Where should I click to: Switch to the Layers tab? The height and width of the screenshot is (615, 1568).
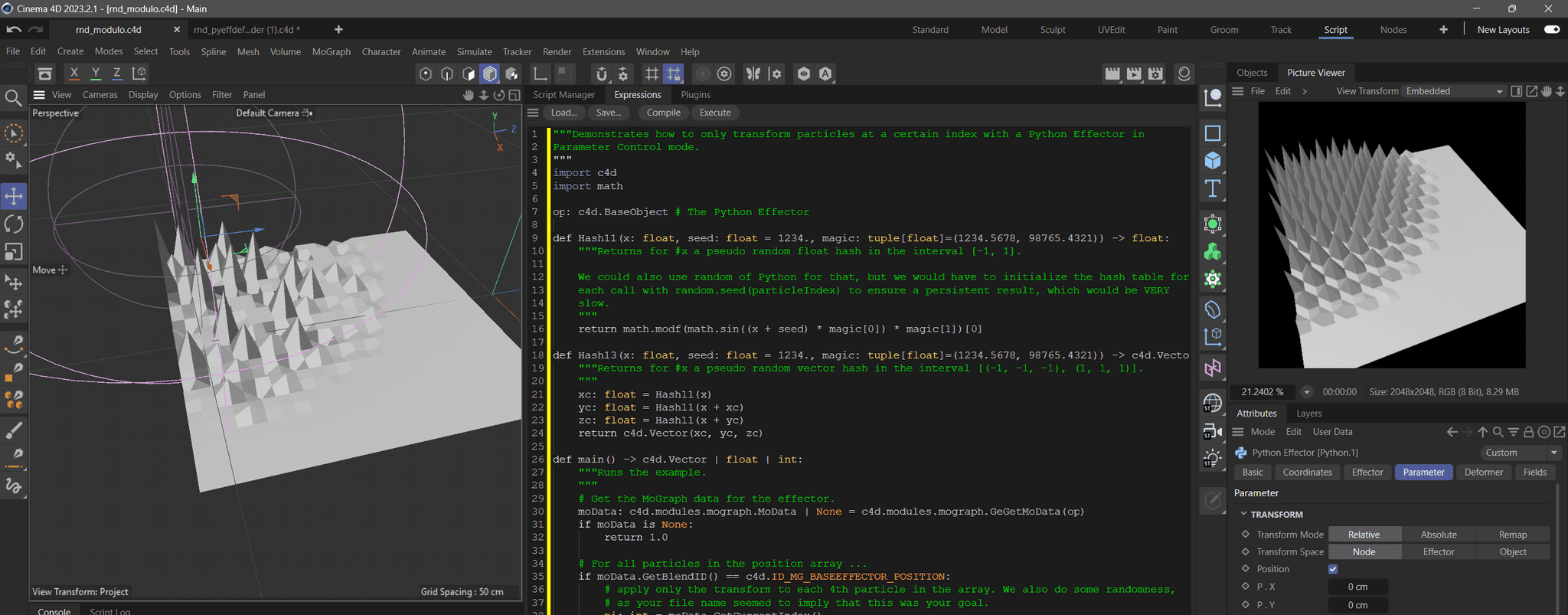pyautogui.click(x=1308, y=414)
